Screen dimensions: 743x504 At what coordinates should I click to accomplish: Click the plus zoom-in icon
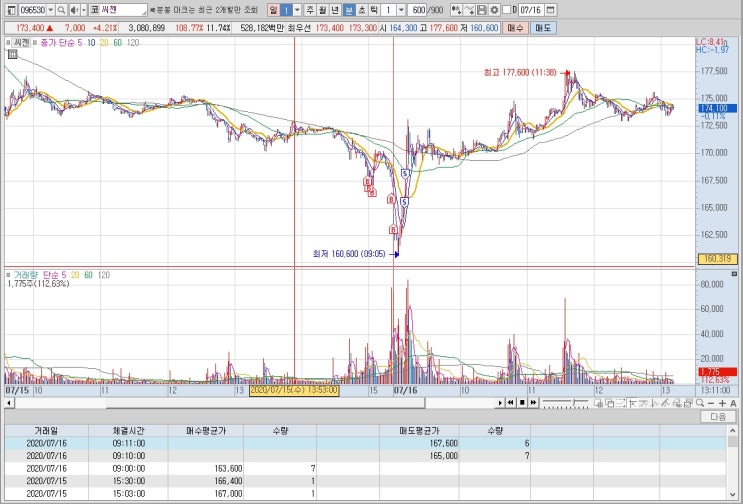[x=722, y=403]
